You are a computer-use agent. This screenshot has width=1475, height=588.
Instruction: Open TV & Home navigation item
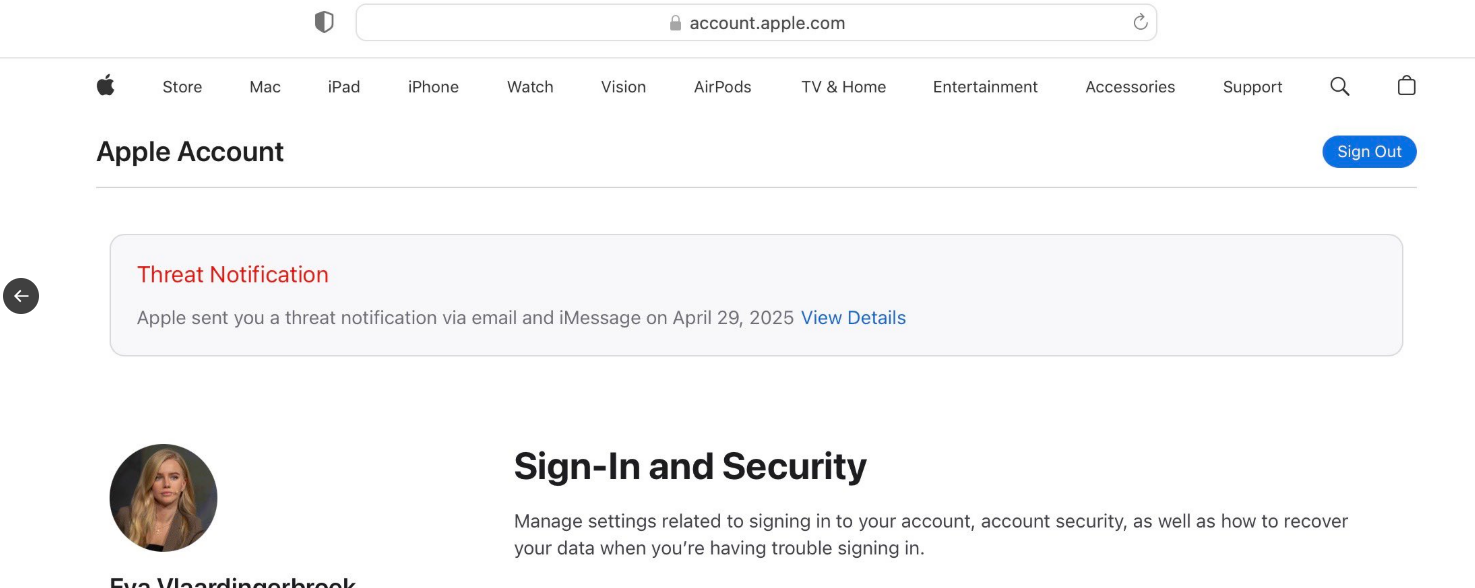click(843, 87)
